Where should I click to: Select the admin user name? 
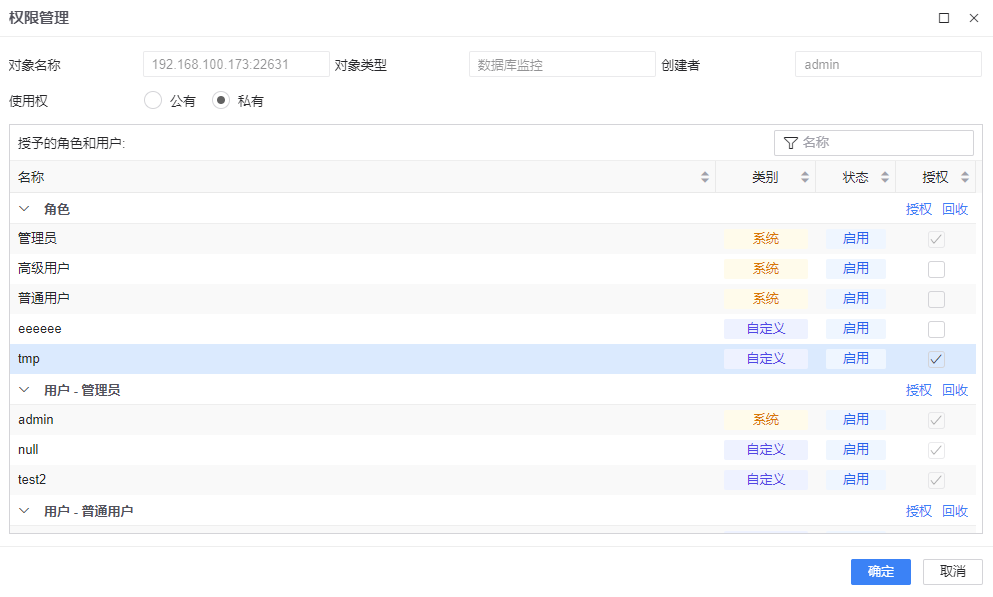35,420
